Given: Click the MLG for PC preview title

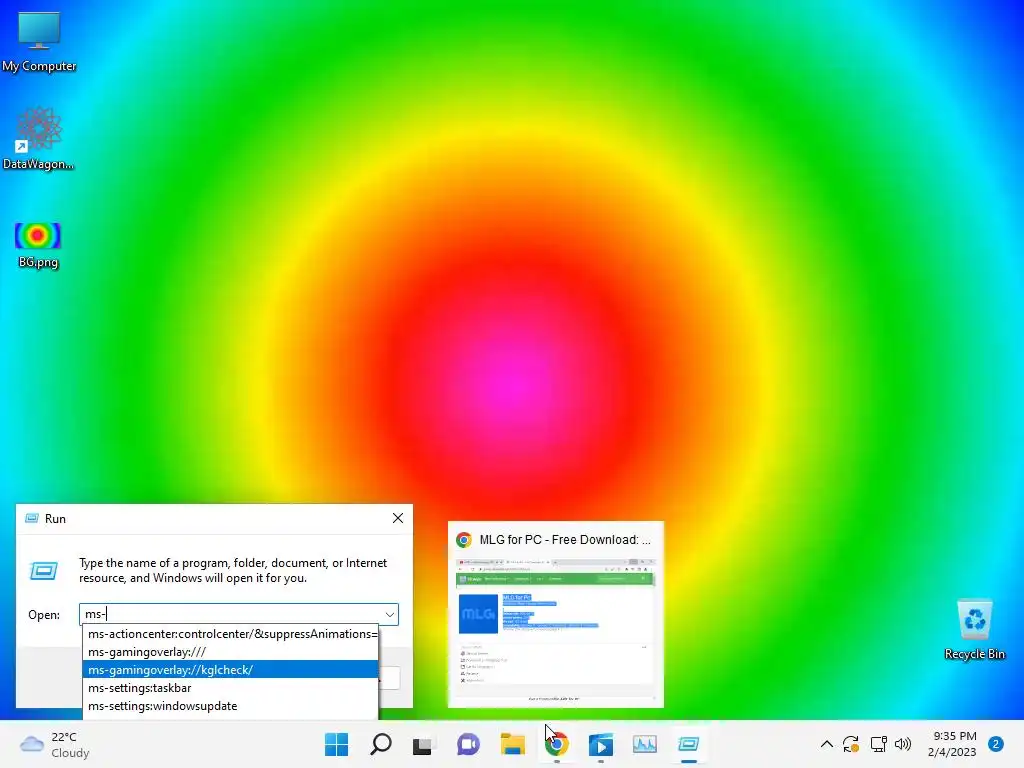Looking at the screenshot, I should pyautogui.click(x=565, y=539).
